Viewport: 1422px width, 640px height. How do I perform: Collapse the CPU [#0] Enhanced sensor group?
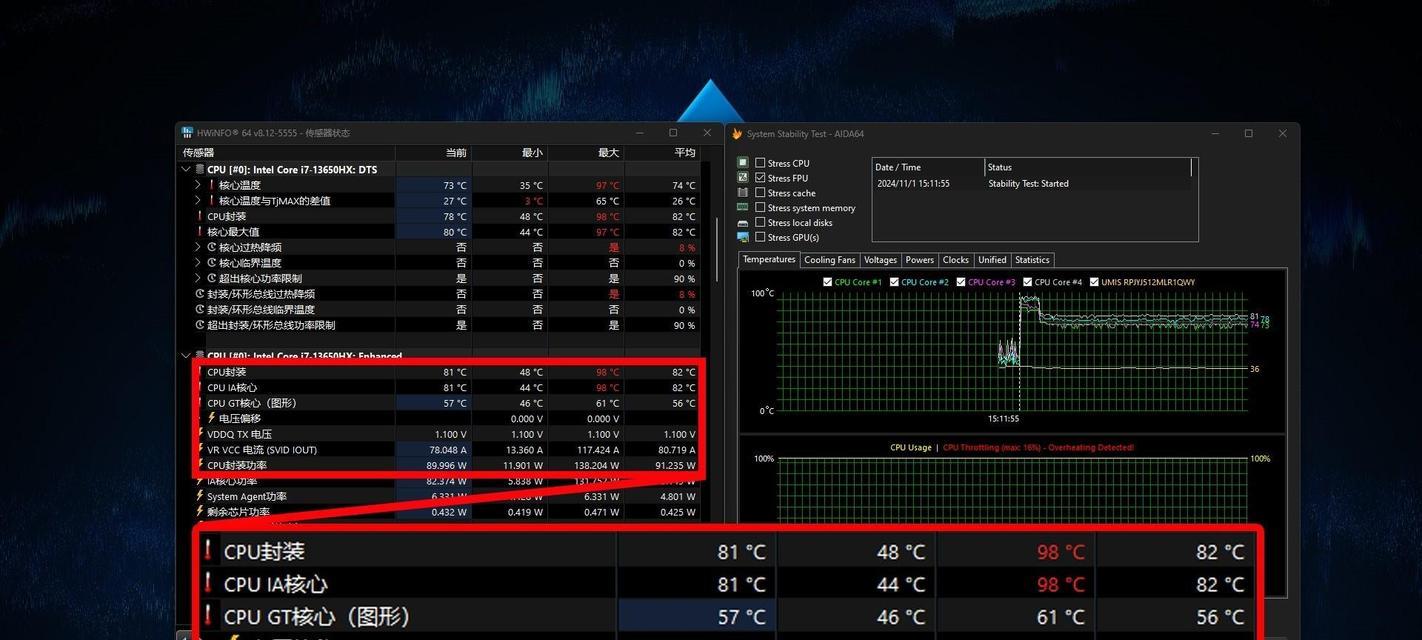[186, 355]
